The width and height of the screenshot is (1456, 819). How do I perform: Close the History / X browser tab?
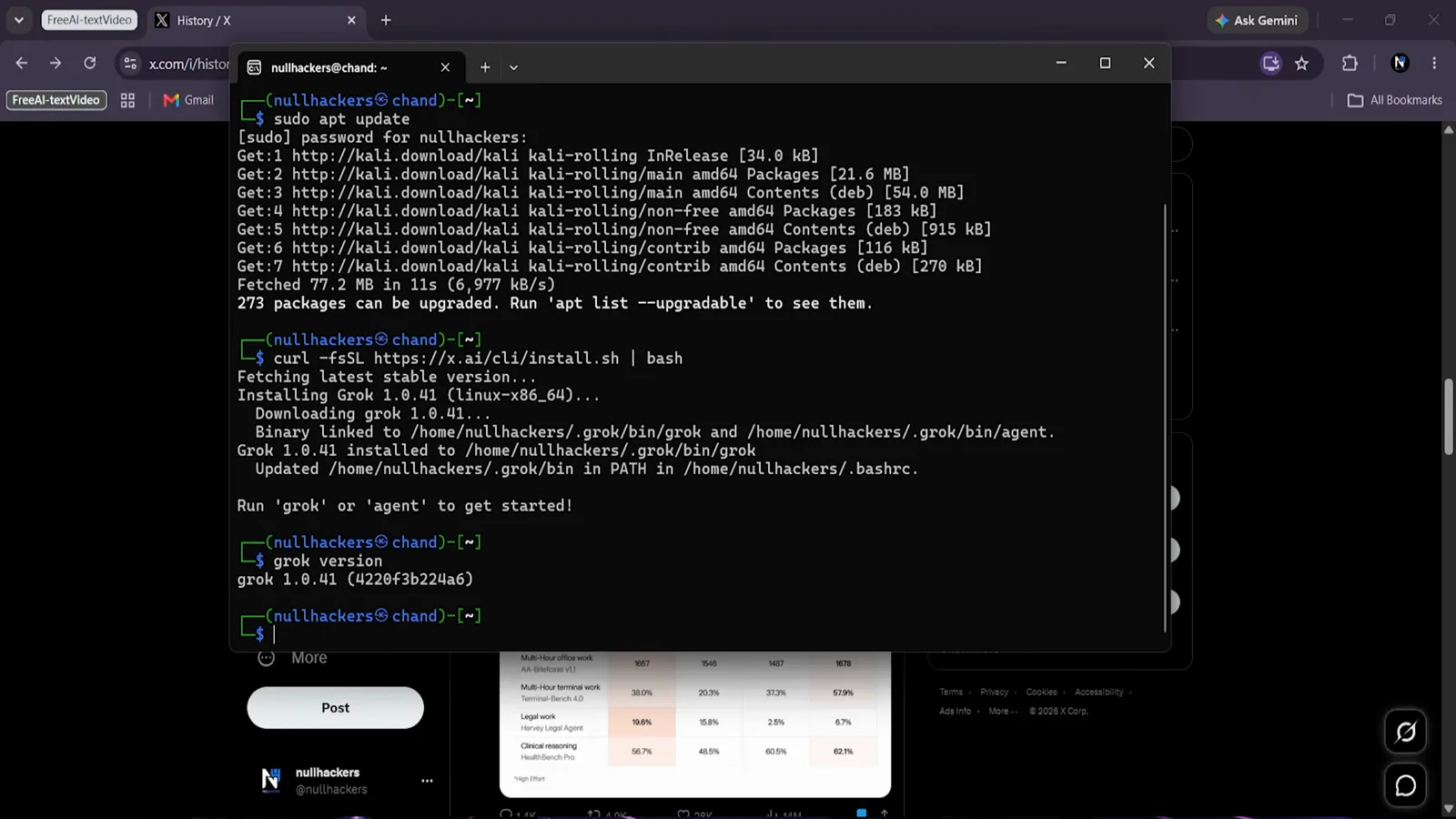[x=351, y=20]
